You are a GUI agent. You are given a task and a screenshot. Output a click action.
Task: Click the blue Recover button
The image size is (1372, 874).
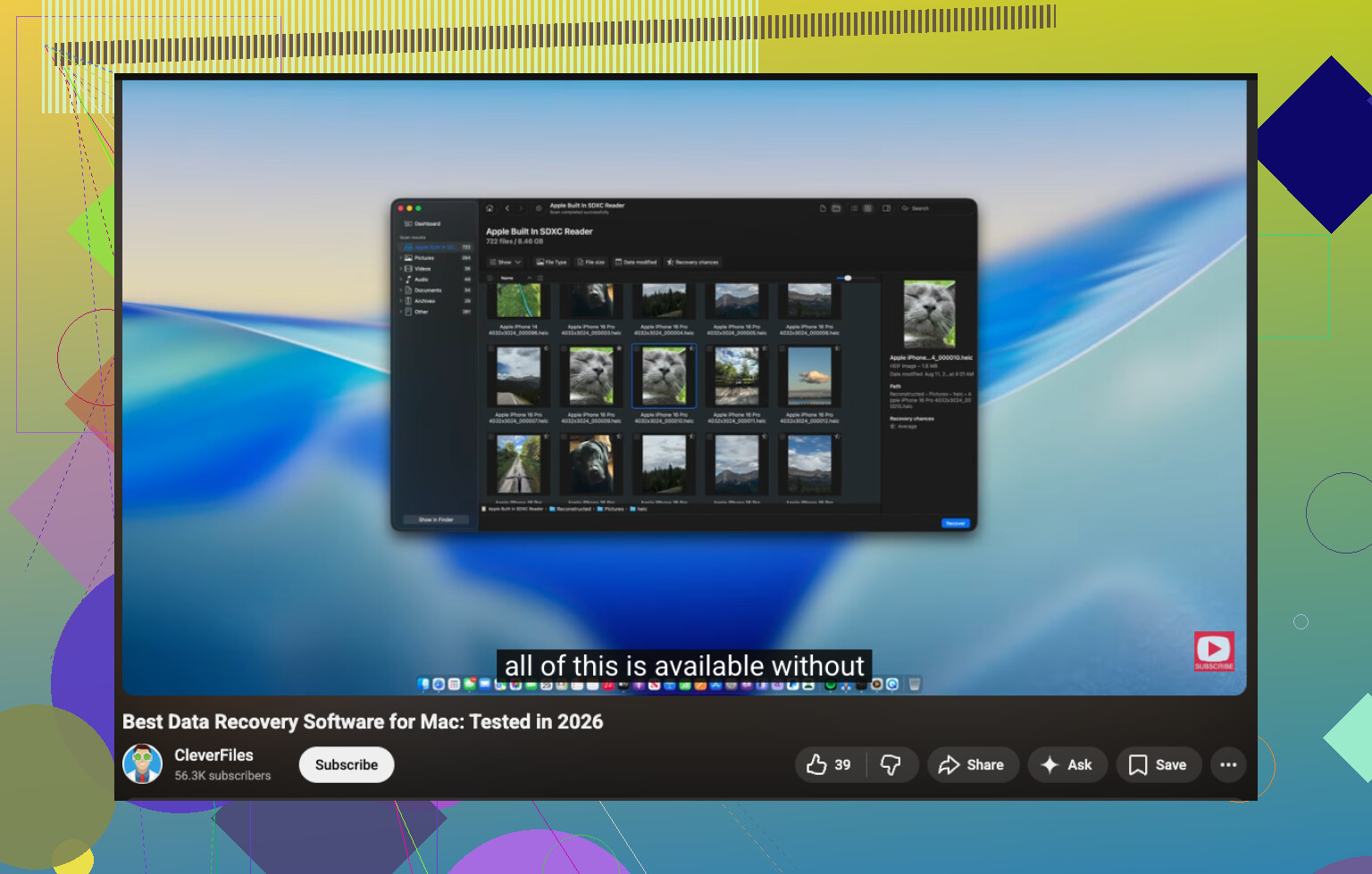point(956,523)
